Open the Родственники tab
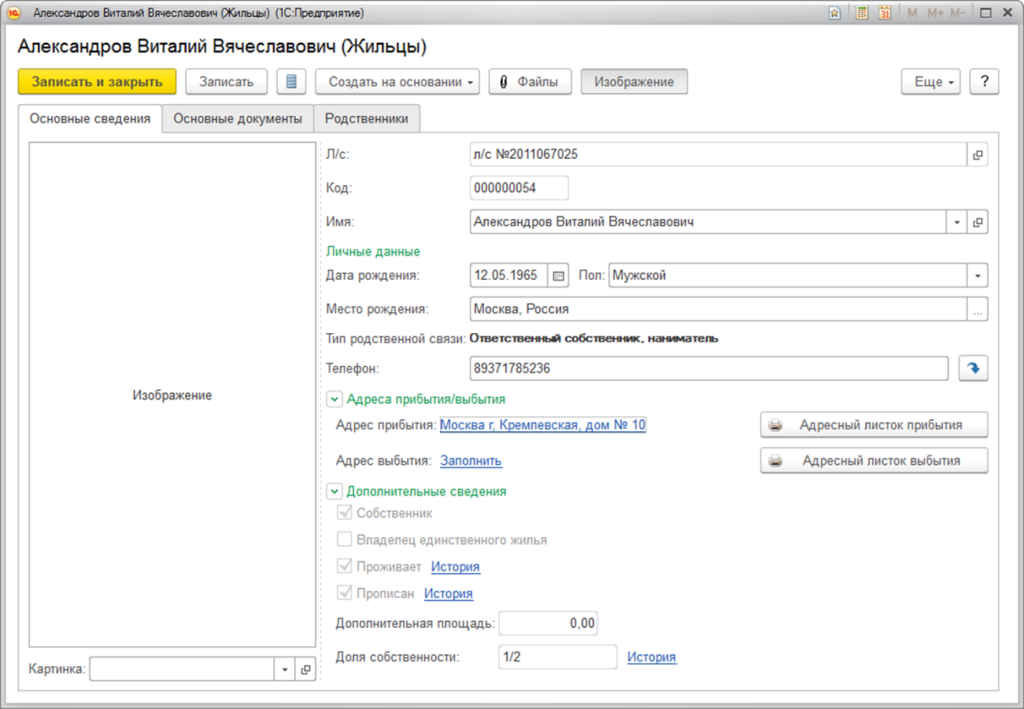This screenshot has width=1024, height=709. [x=367, y=119]
